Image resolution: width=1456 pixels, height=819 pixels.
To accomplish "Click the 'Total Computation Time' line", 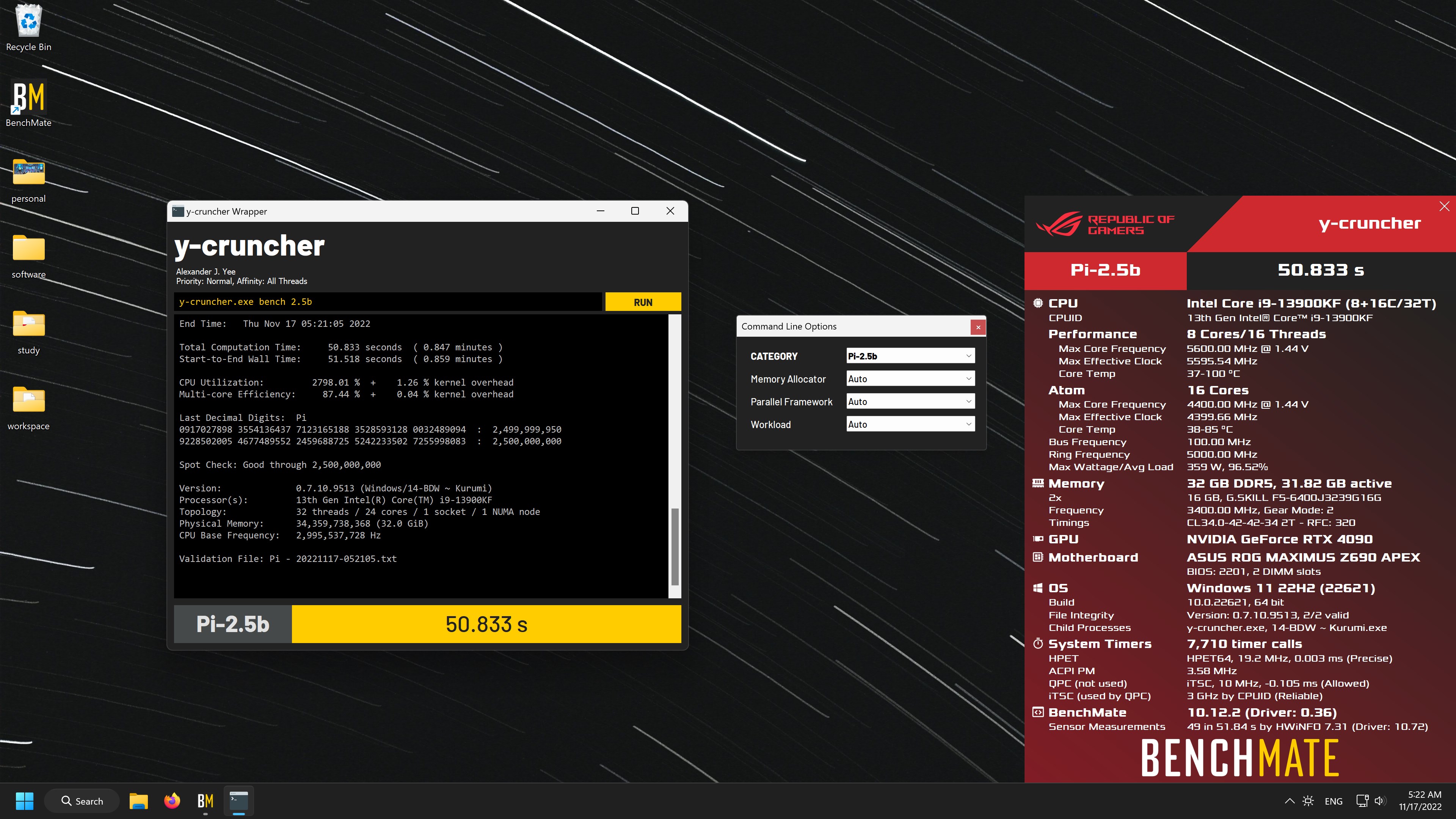I will coord(341,347).
